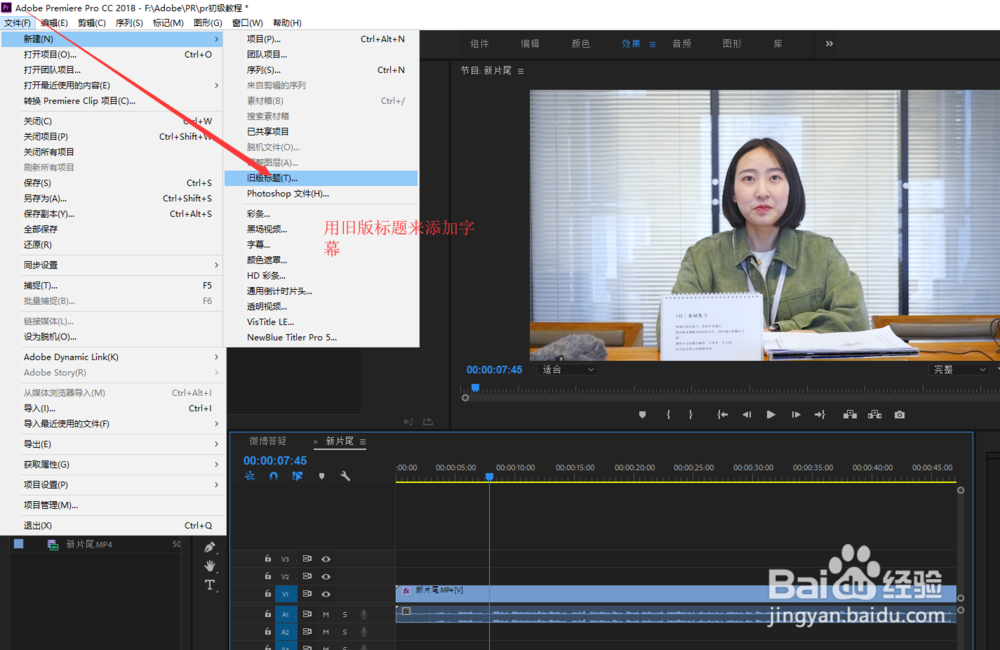Click timeline timecode 00:00:07:45 field
The height and width of the screenshot is (650, 1000).
275,461
